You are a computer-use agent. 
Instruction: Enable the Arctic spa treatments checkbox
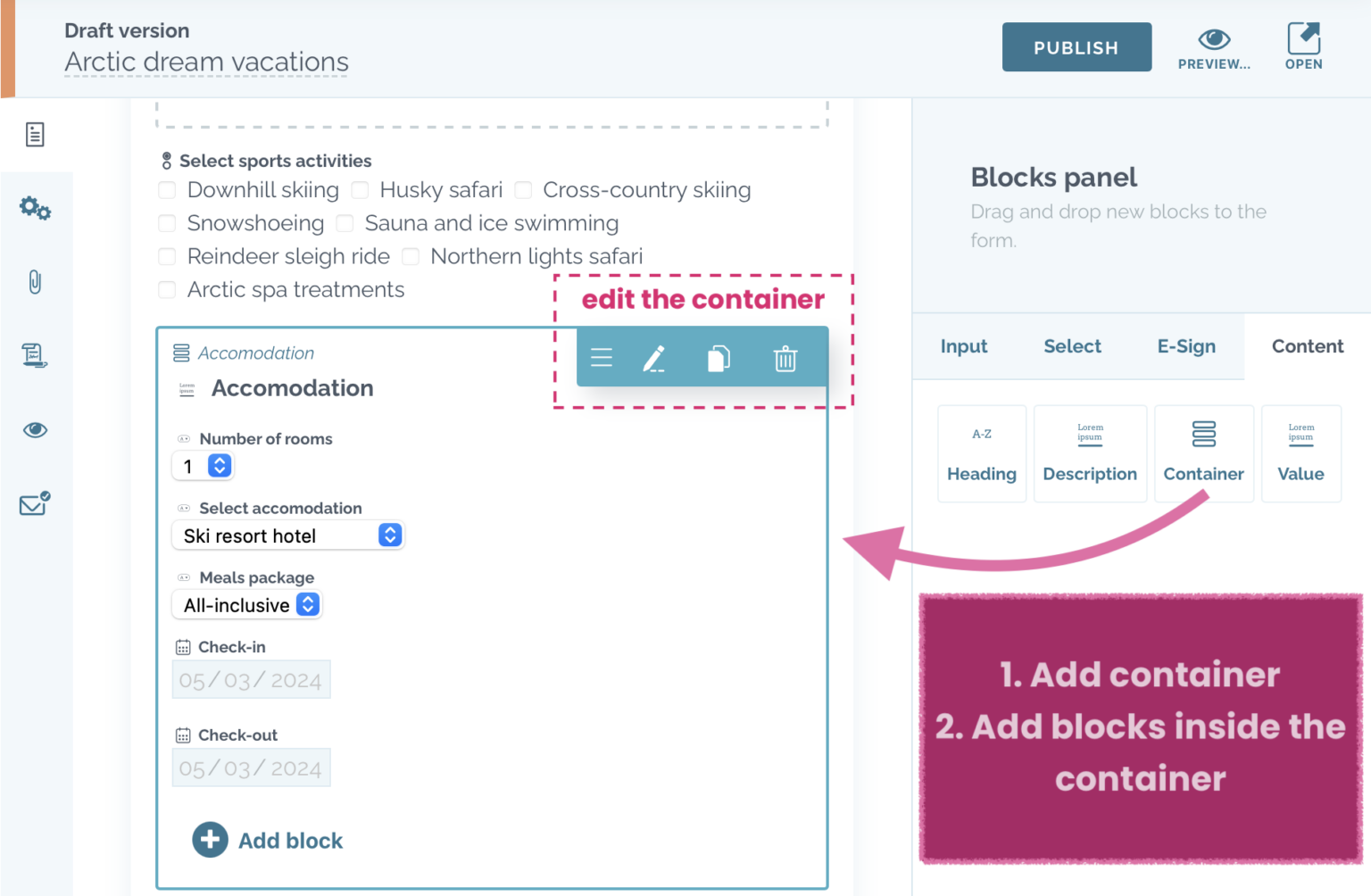tap(167, 290)
